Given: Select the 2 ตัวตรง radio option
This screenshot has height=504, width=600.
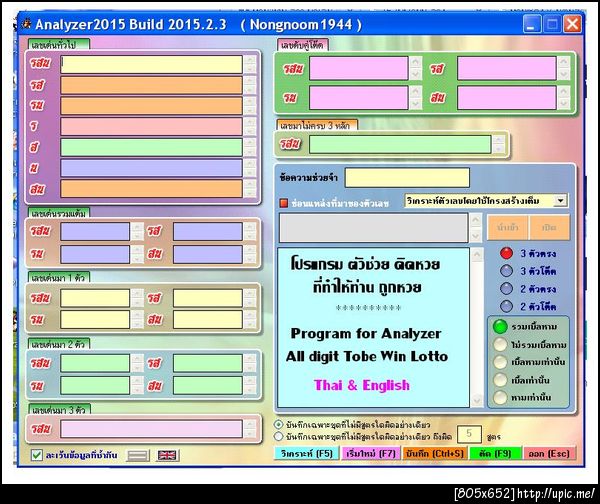Looking at the screenshot, I should tap(506, 288).
